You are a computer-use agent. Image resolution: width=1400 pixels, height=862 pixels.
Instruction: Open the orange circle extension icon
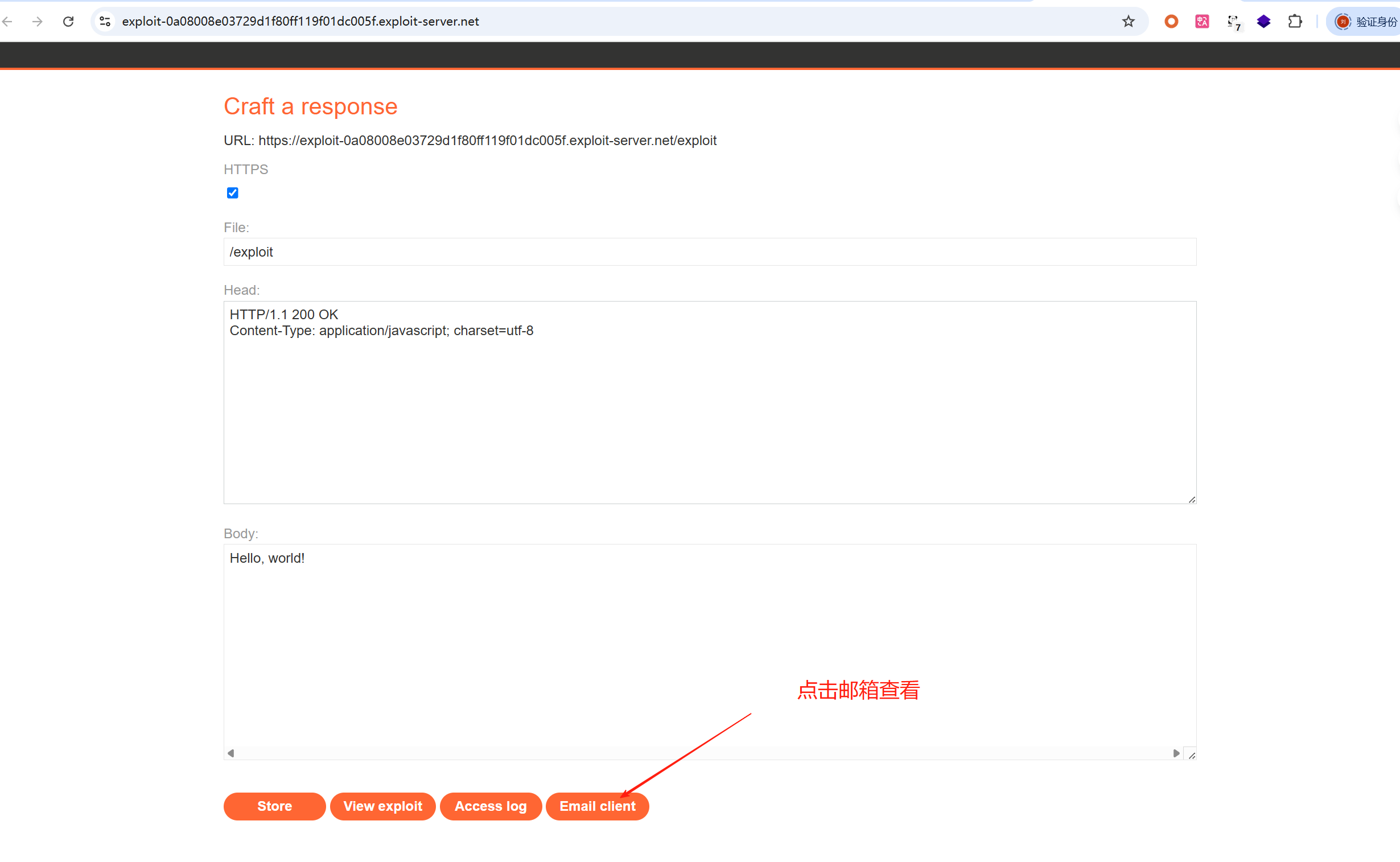tap(1171, 22)
